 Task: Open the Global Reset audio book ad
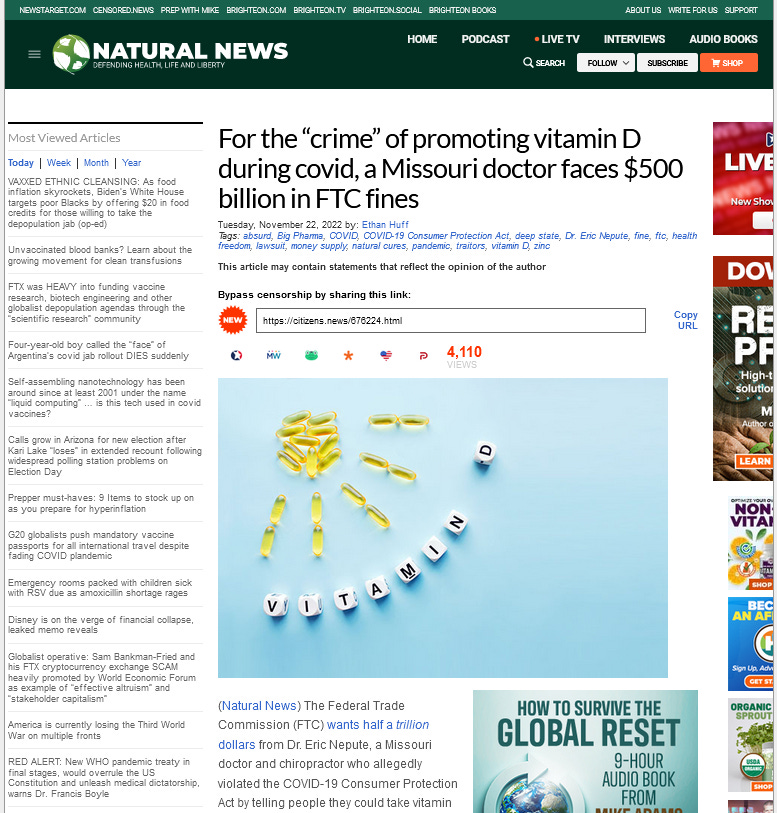tap(585, 751)
